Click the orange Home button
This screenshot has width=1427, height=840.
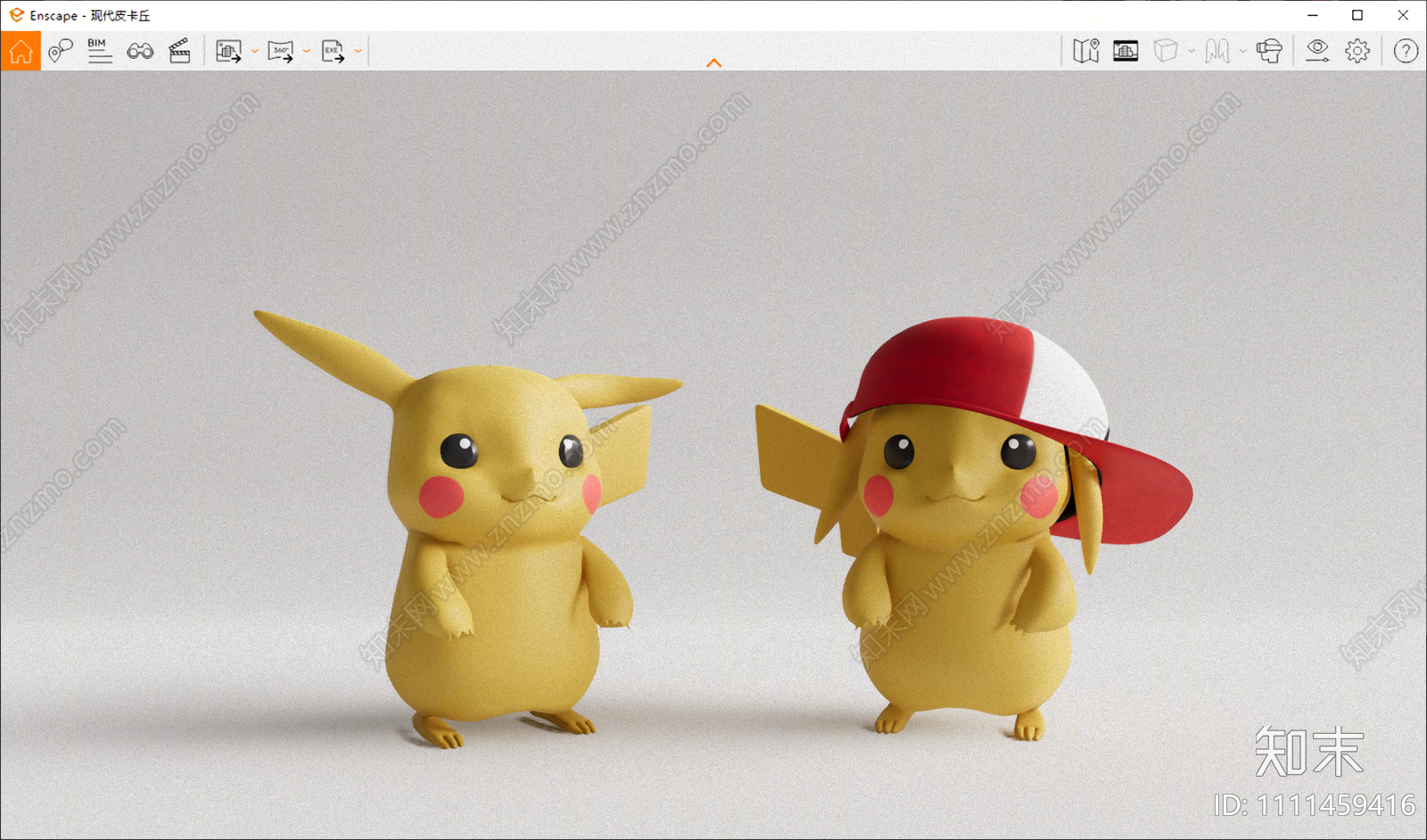tap(21, 51)
